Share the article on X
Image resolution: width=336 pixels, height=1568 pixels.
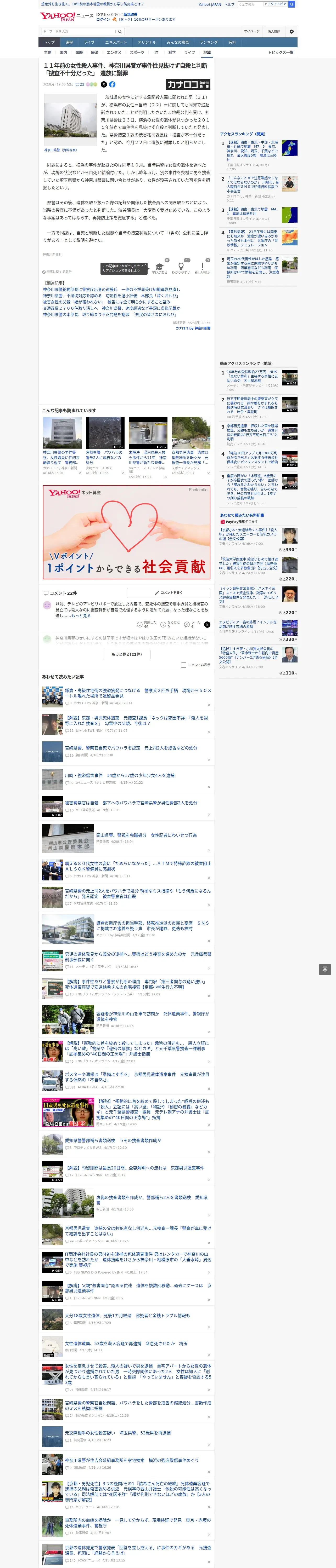tap(104, 85)
